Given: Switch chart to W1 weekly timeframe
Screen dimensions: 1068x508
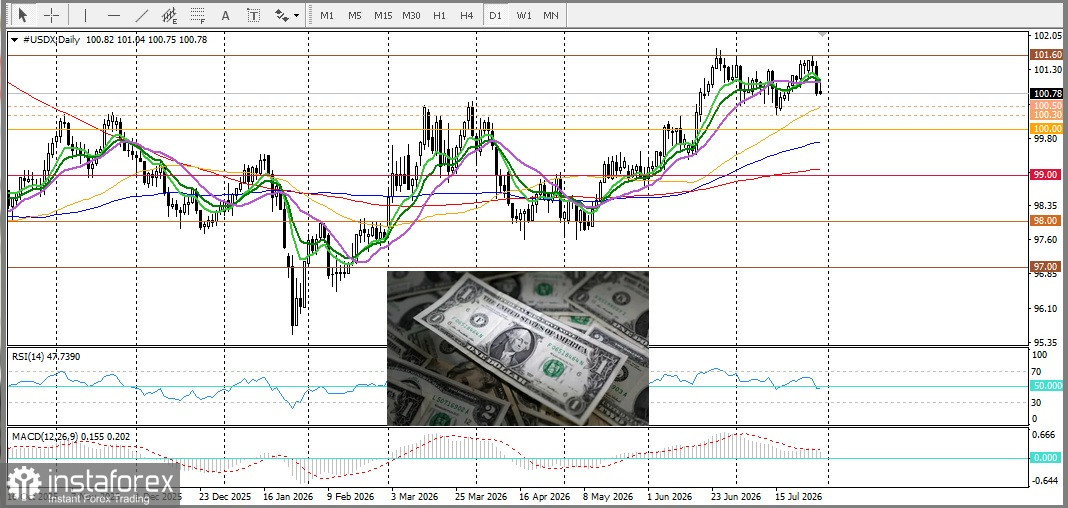Looking at the screenshot, I should click(523, 15).
